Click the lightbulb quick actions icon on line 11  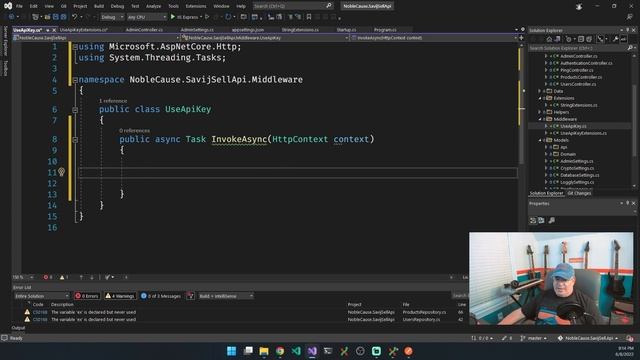61,172
